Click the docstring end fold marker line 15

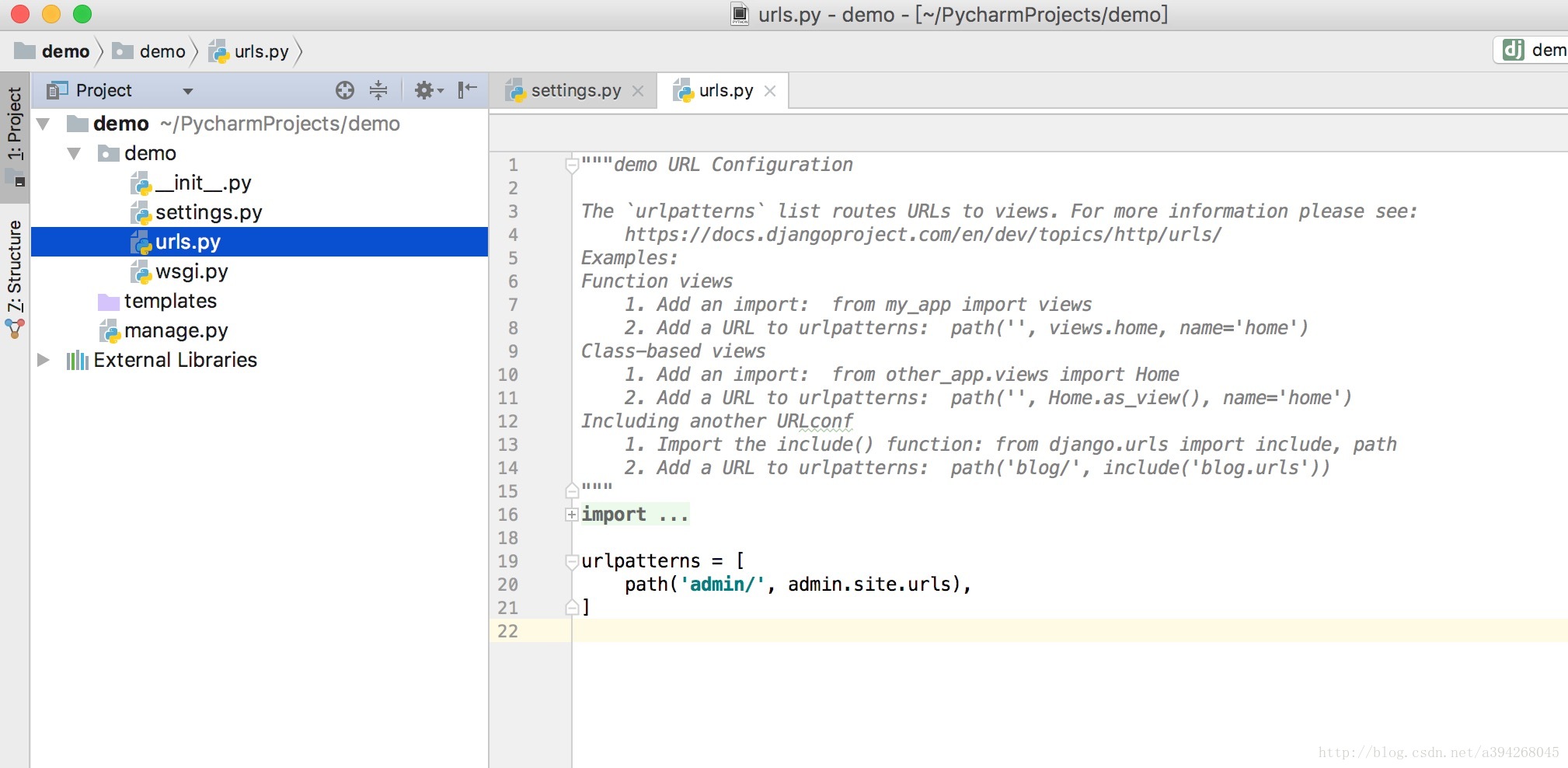572,490
